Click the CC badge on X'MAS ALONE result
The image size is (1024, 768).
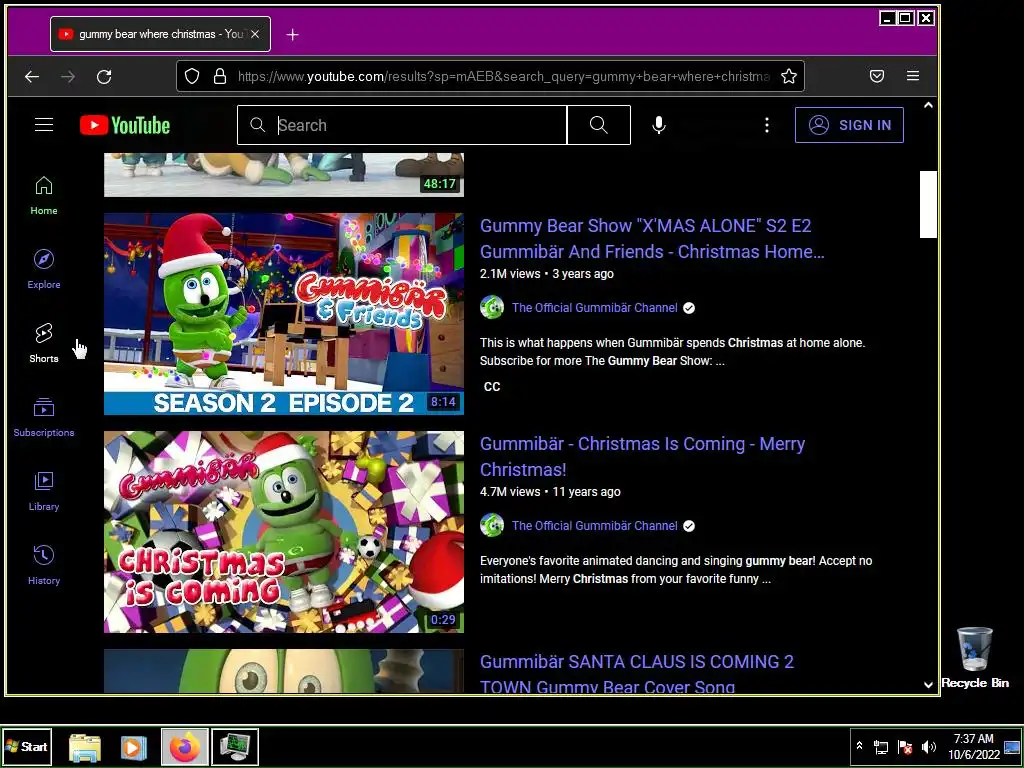coord(492,387)
